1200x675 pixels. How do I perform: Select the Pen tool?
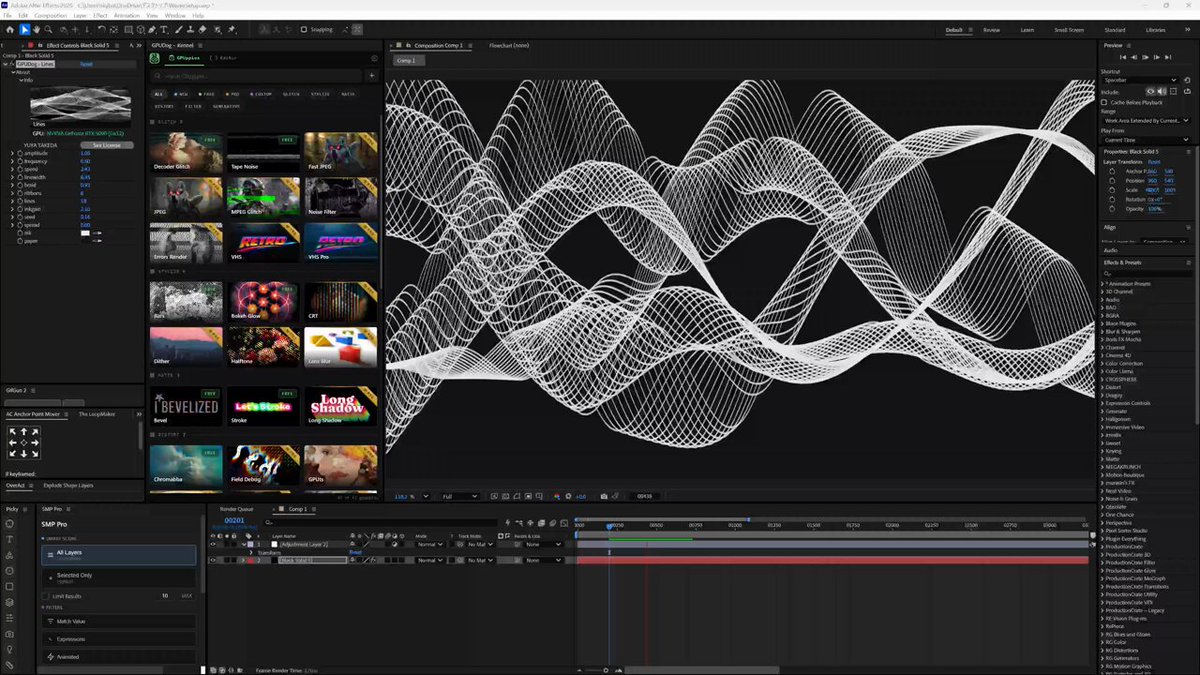click(x=151, y=30)
